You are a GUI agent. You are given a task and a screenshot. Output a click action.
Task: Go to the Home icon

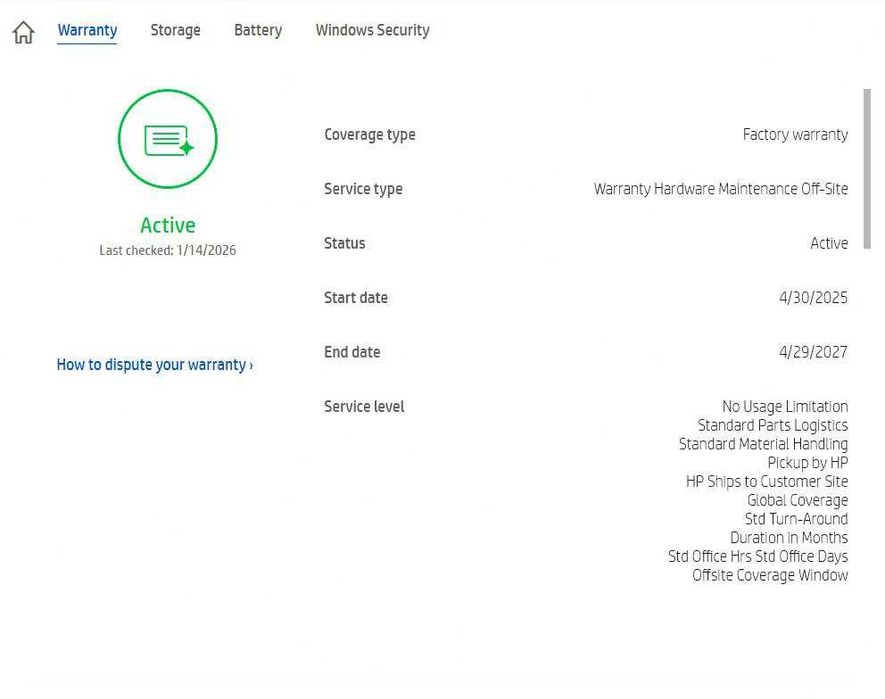(x=24, y=32)
